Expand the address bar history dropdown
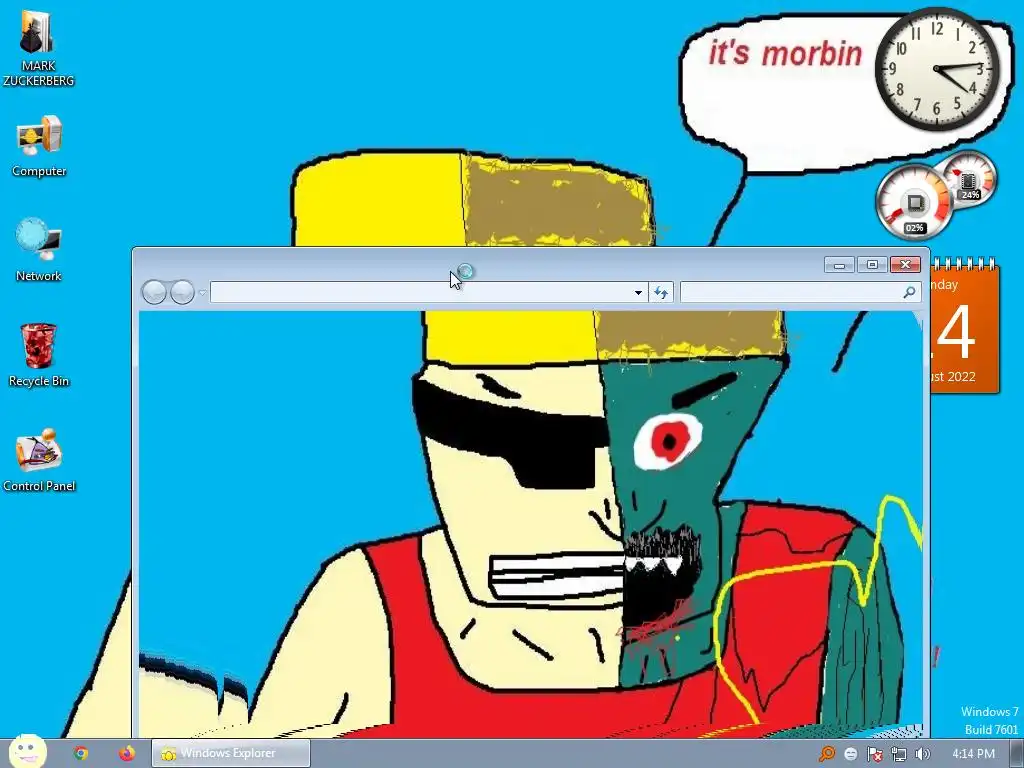Viewport: 1024px width, 768px height. tap(638, 293)
